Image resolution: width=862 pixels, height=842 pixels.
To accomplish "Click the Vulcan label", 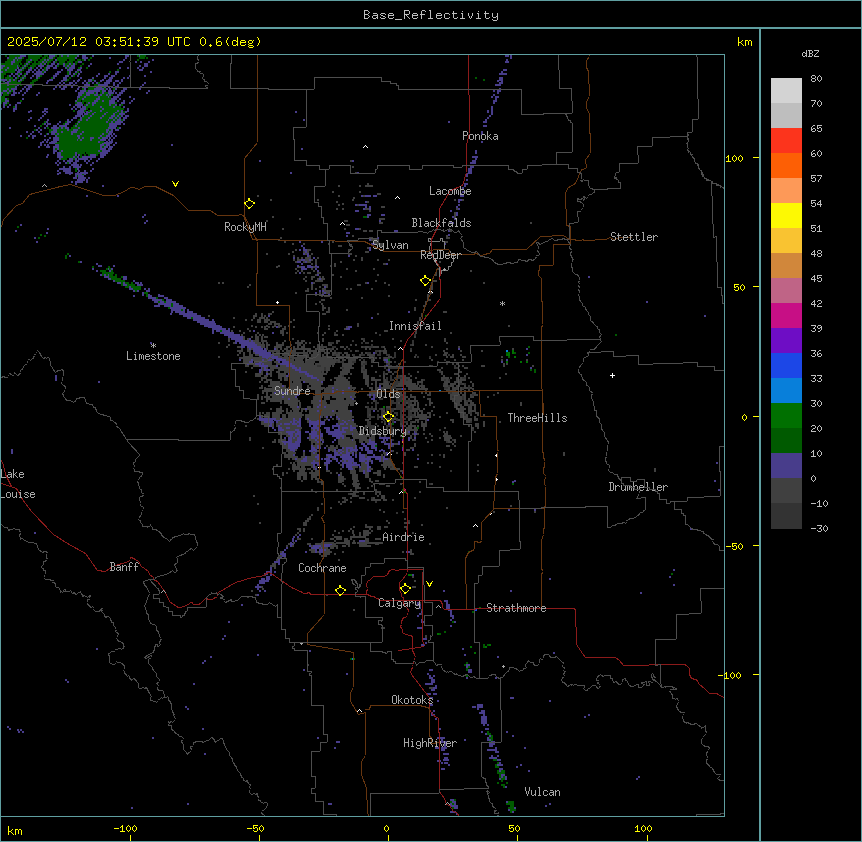I will pyautogui.click(x=543, y=792).
